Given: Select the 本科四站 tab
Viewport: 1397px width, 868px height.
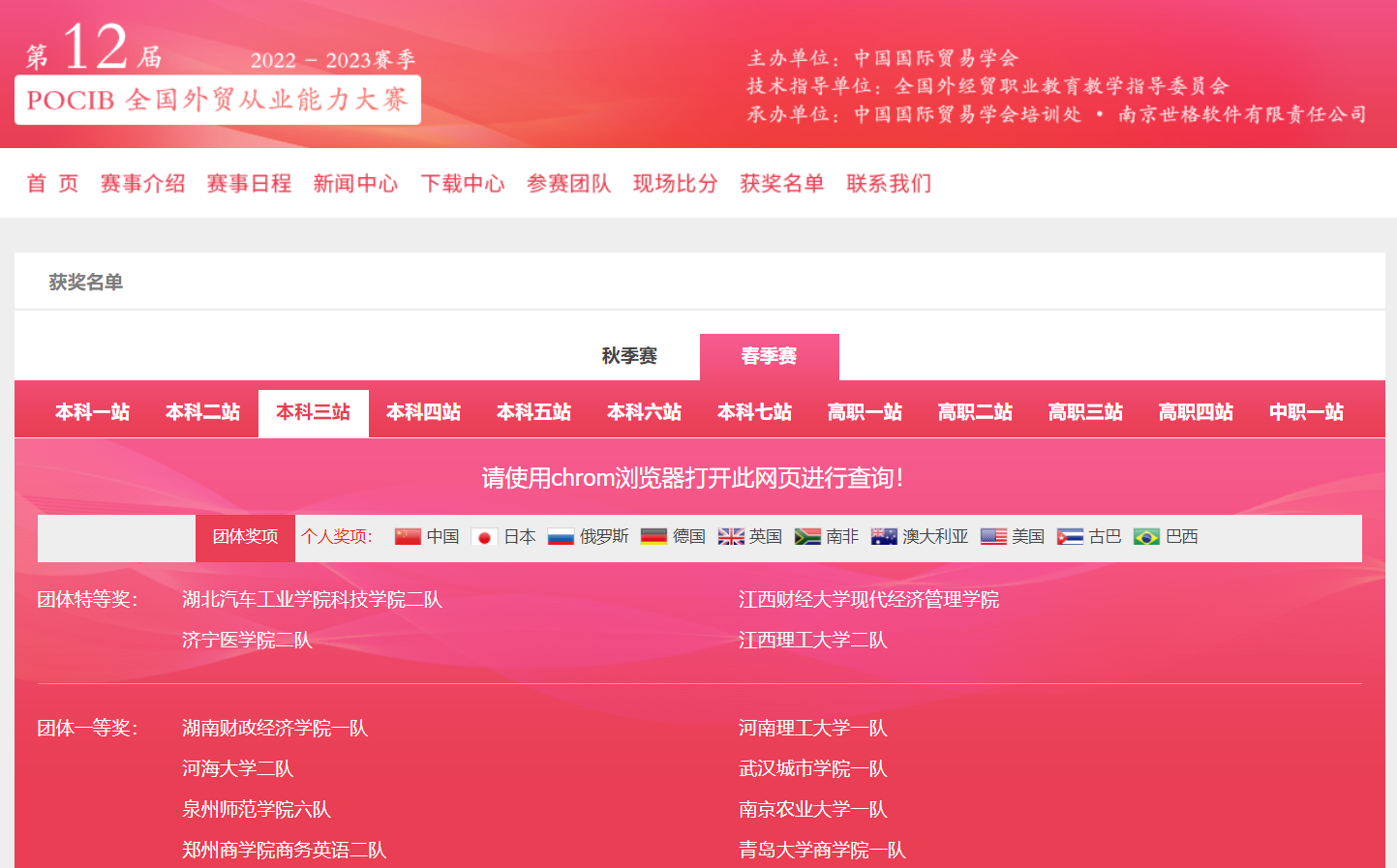Looking at the screenshot, I should click(424, 412).
